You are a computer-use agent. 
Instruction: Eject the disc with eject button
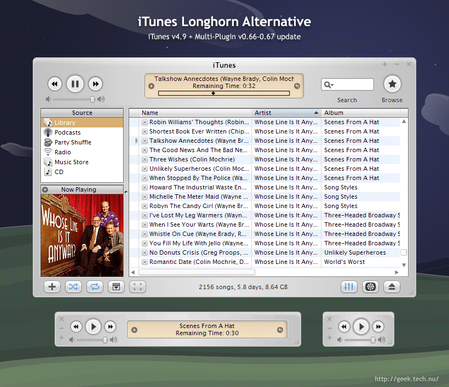tap(392, 287)
